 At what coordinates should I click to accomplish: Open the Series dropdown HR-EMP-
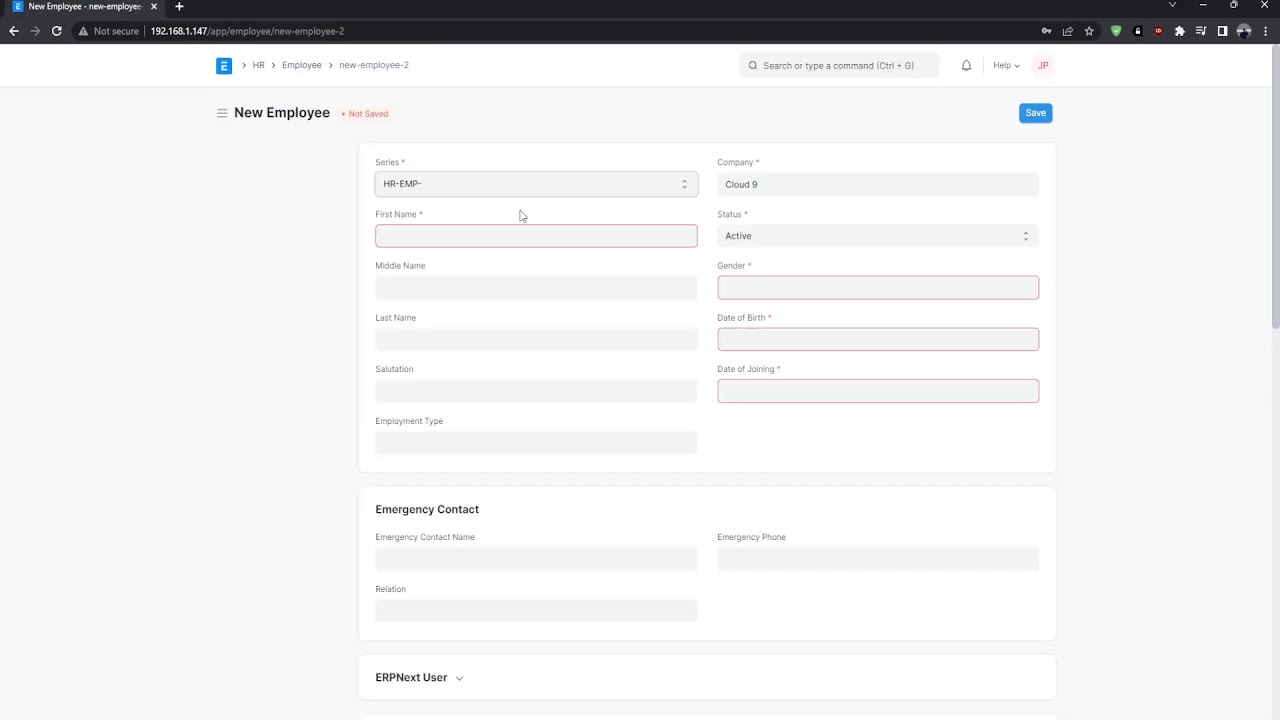pos(536,184)
